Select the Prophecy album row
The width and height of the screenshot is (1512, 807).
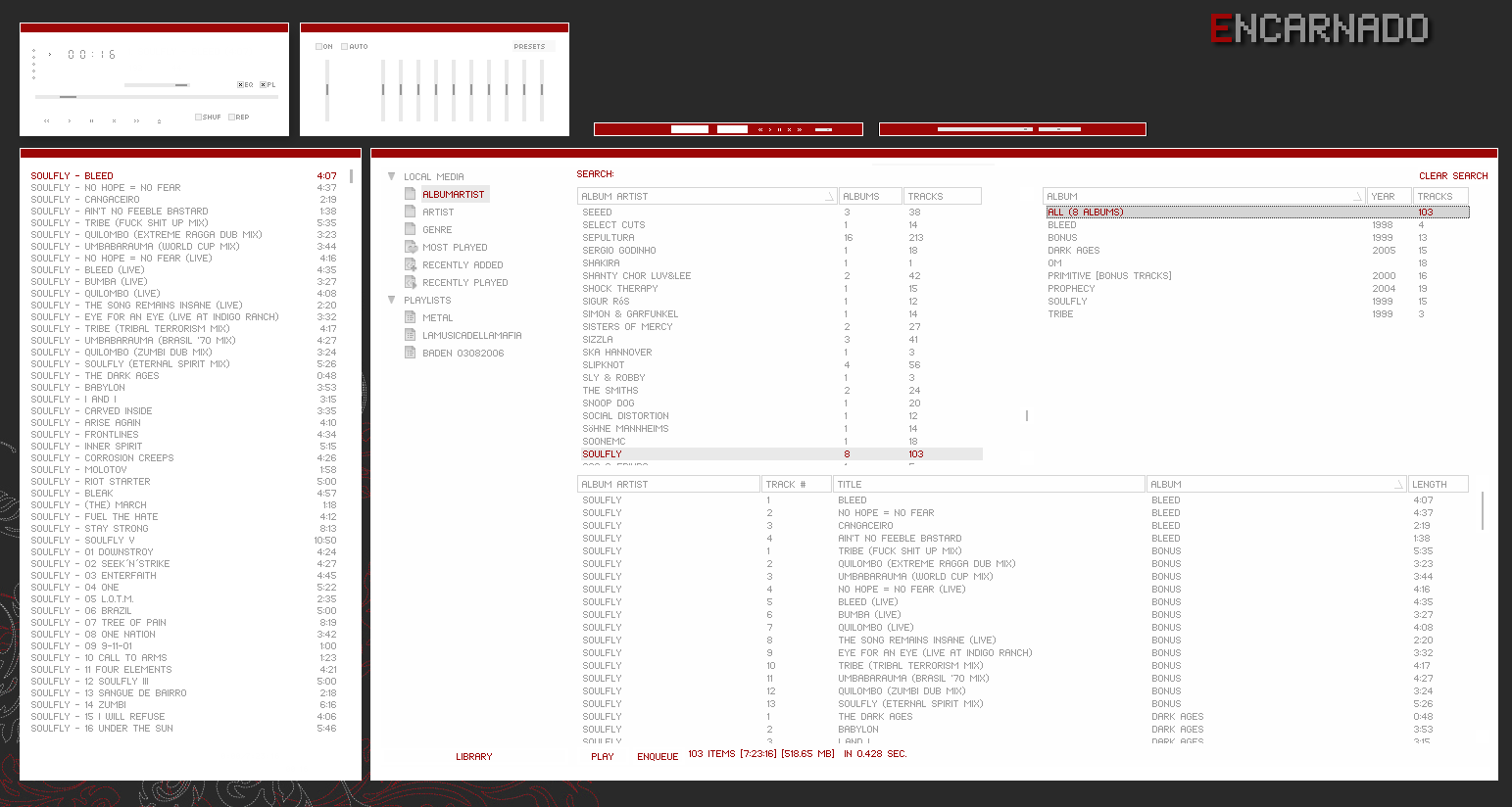[1257, 288]
